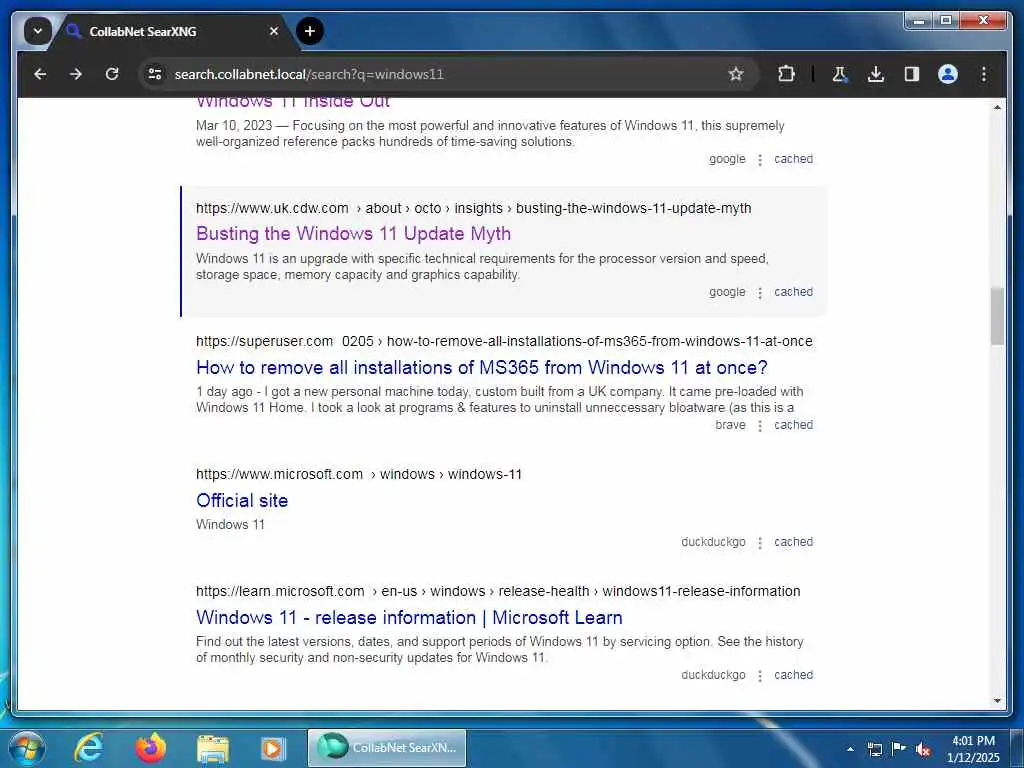Expand options dots for release information result
The width and height of the screenshot is (1024, 768).
(x=760, y=676)
